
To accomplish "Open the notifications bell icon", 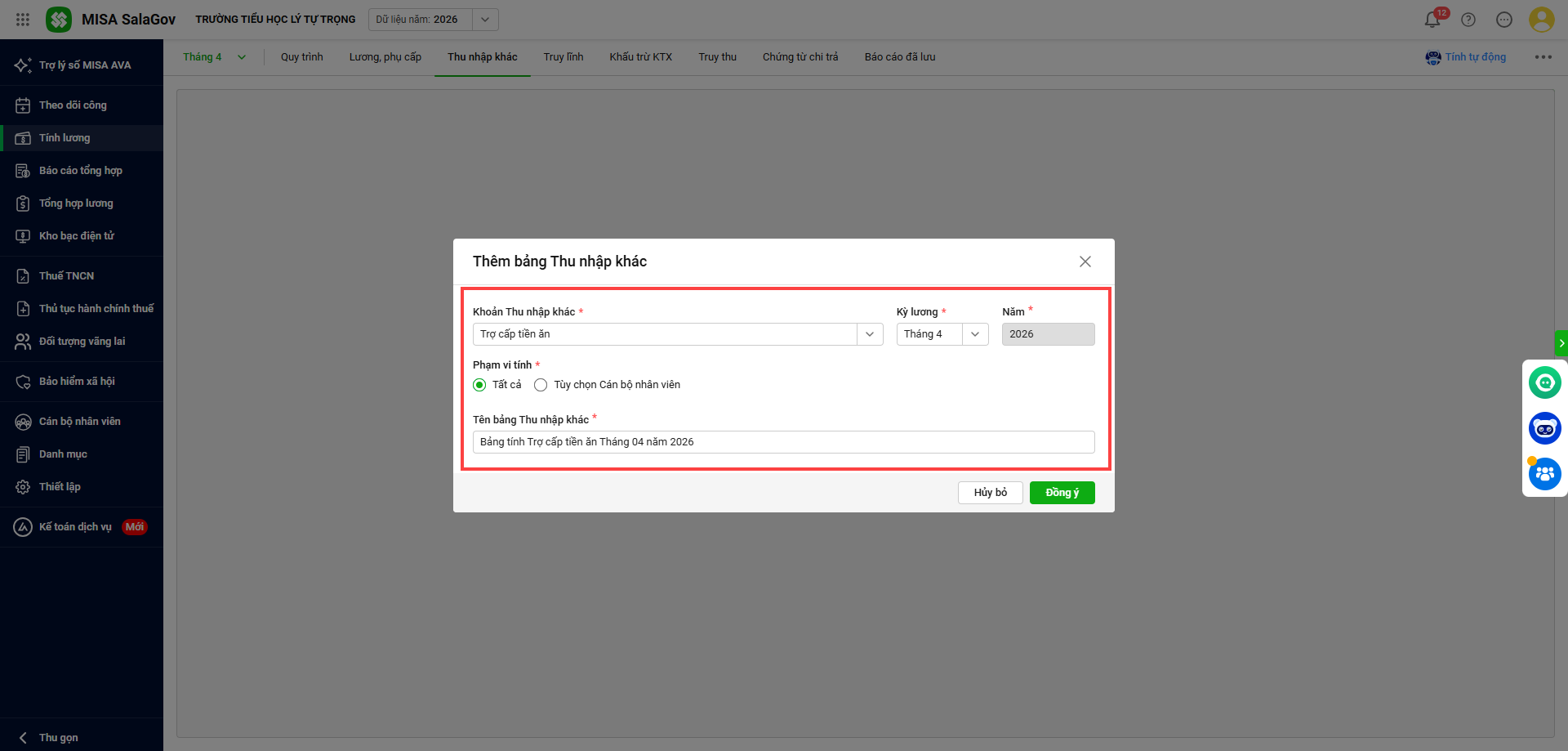I will coord(1432,20).
